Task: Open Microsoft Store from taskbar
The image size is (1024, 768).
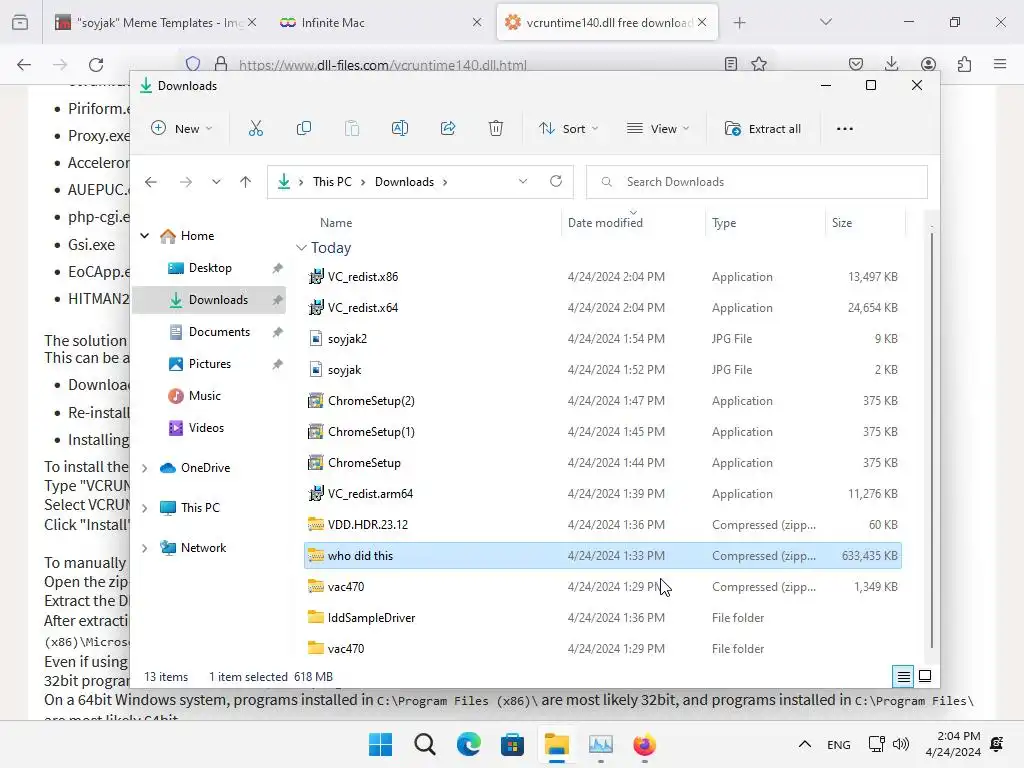Action: 513,744
